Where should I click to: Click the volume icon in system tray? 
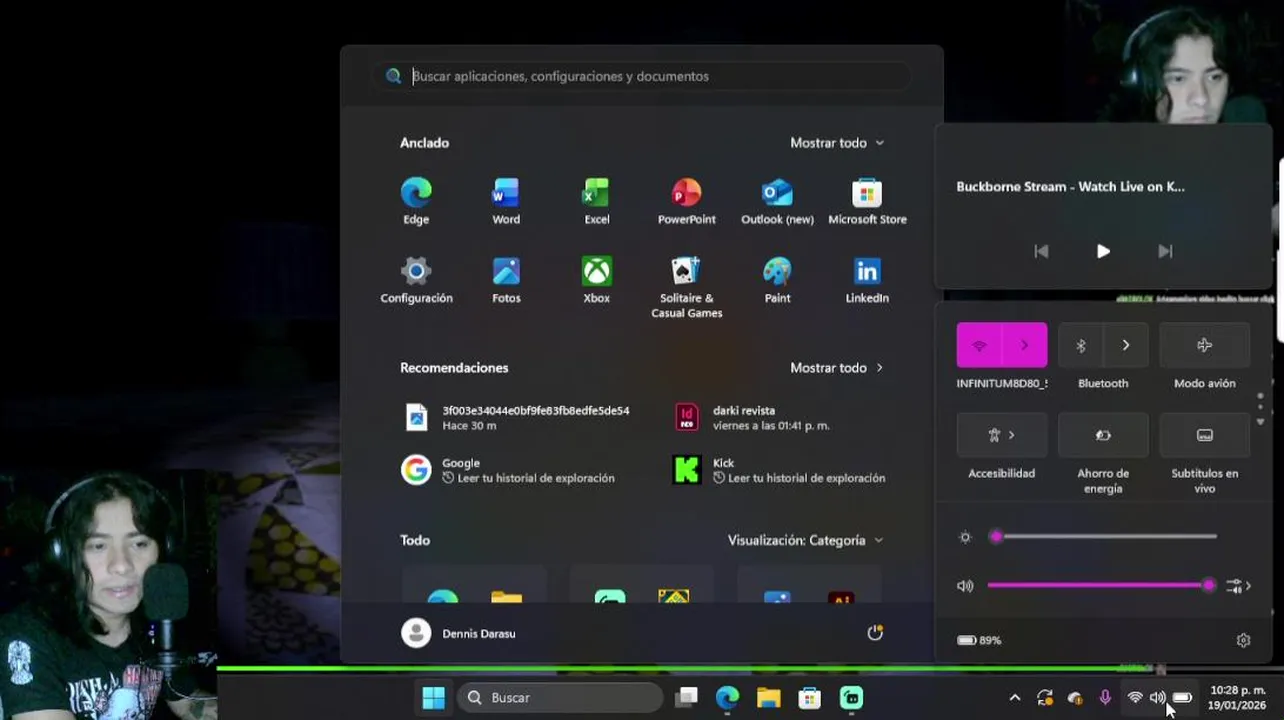pos(1158,697)
